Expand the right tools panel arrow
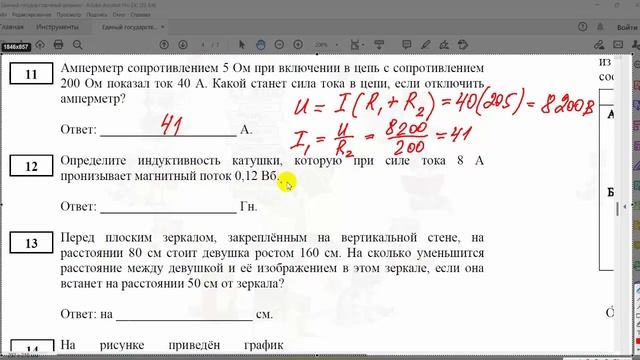The width and height of the screenshot is (640, 360). [x=624, y=207]
